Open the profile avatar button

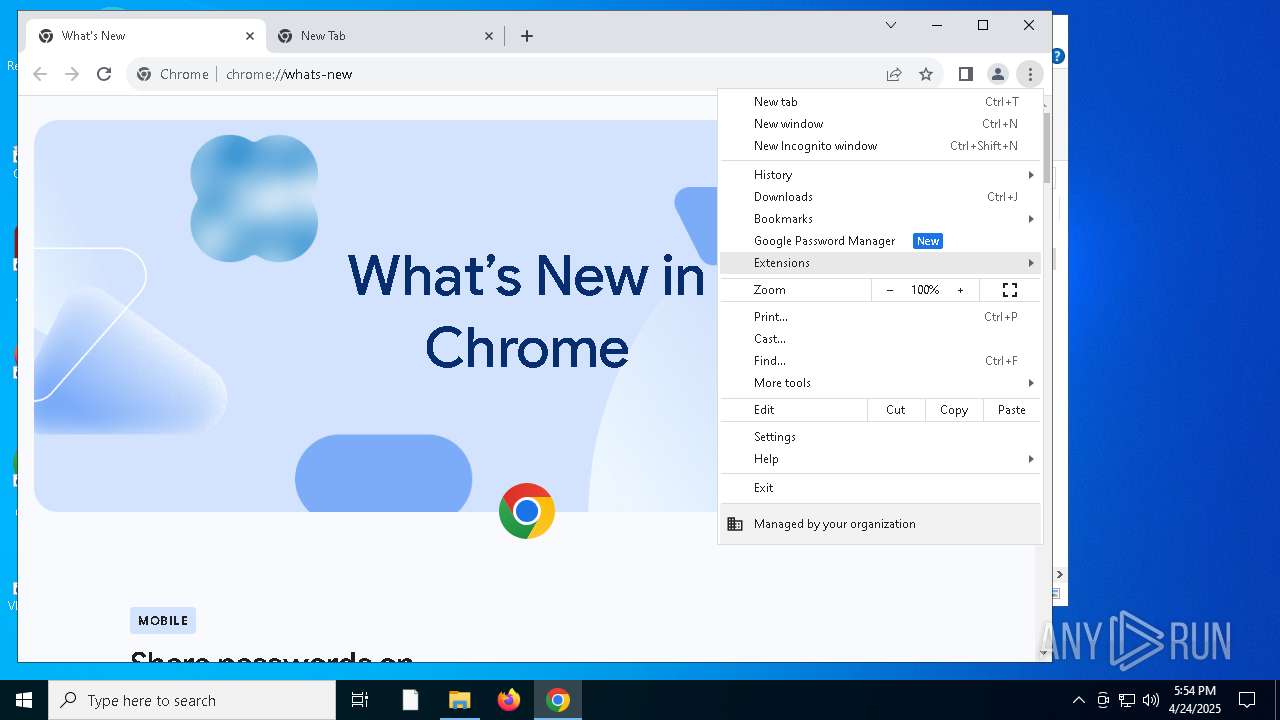(x=997, y=74)
